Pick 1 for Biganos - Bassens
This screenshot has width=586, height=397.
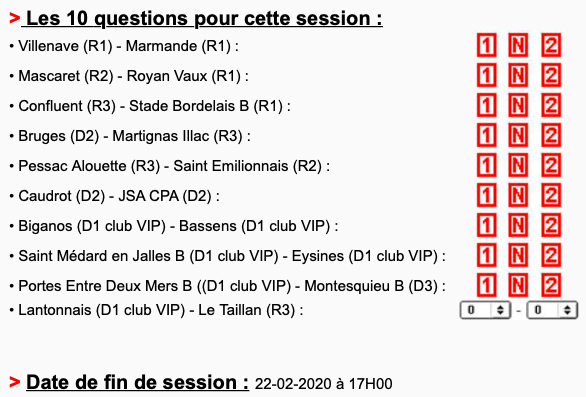point(486,225)
